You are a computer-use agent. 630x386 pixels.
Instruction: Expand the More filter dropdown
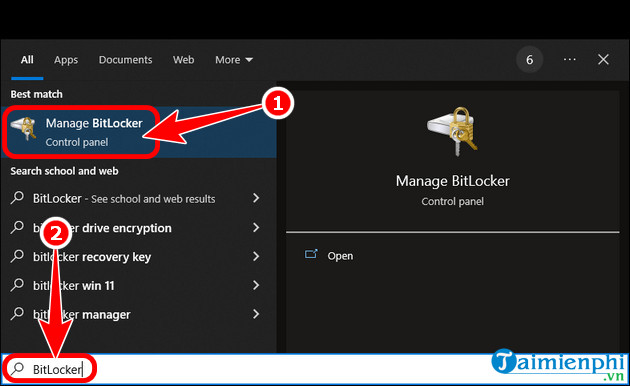pyautogui.click(x=234, y=60)
